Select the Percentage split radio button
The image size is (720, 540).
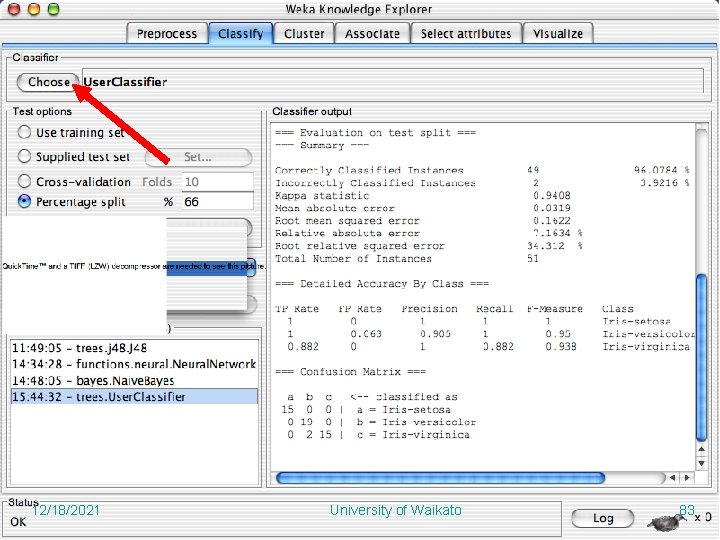pyautogui.click(x=24, y=201)
